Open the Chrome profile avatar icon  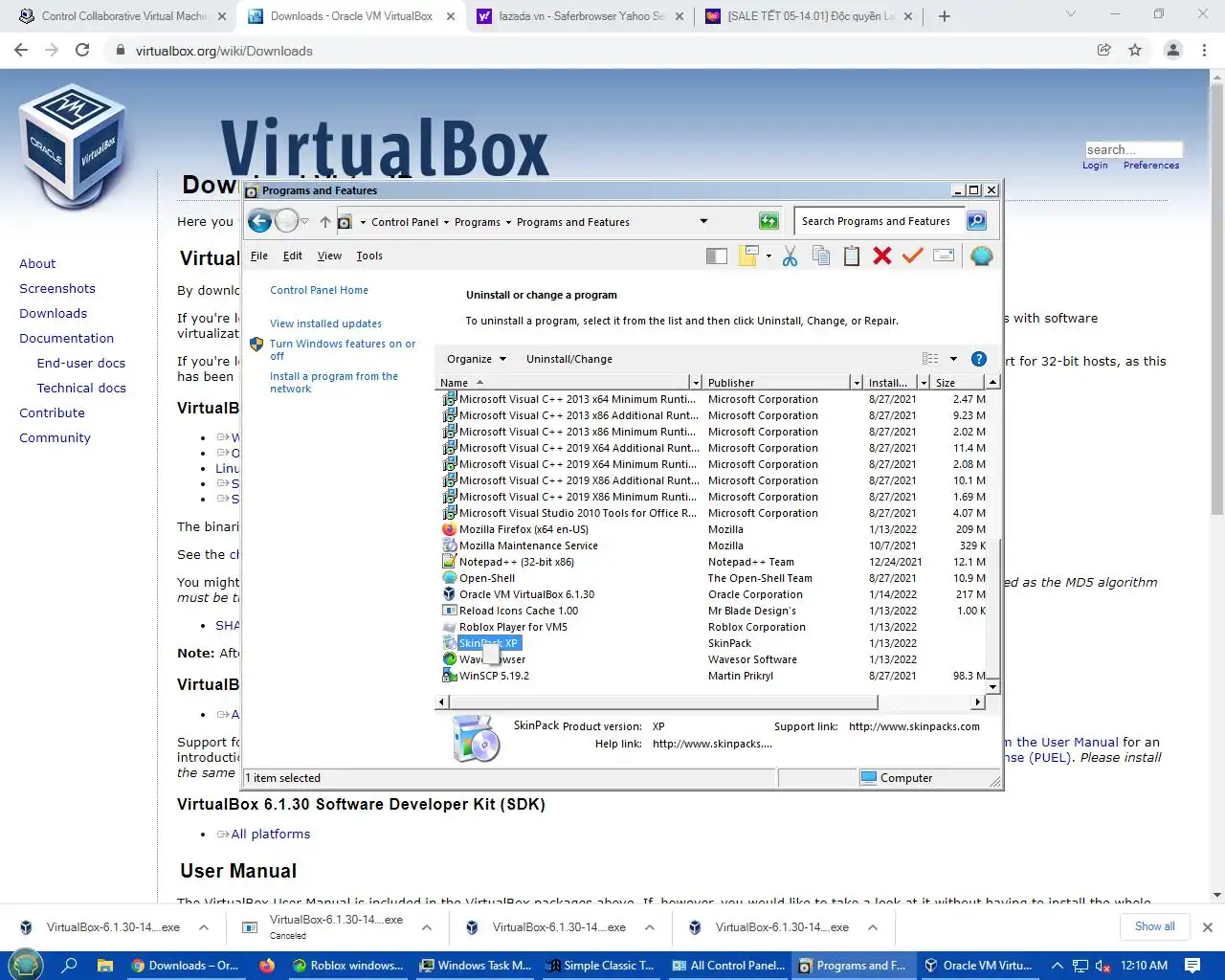point(1172,50)
